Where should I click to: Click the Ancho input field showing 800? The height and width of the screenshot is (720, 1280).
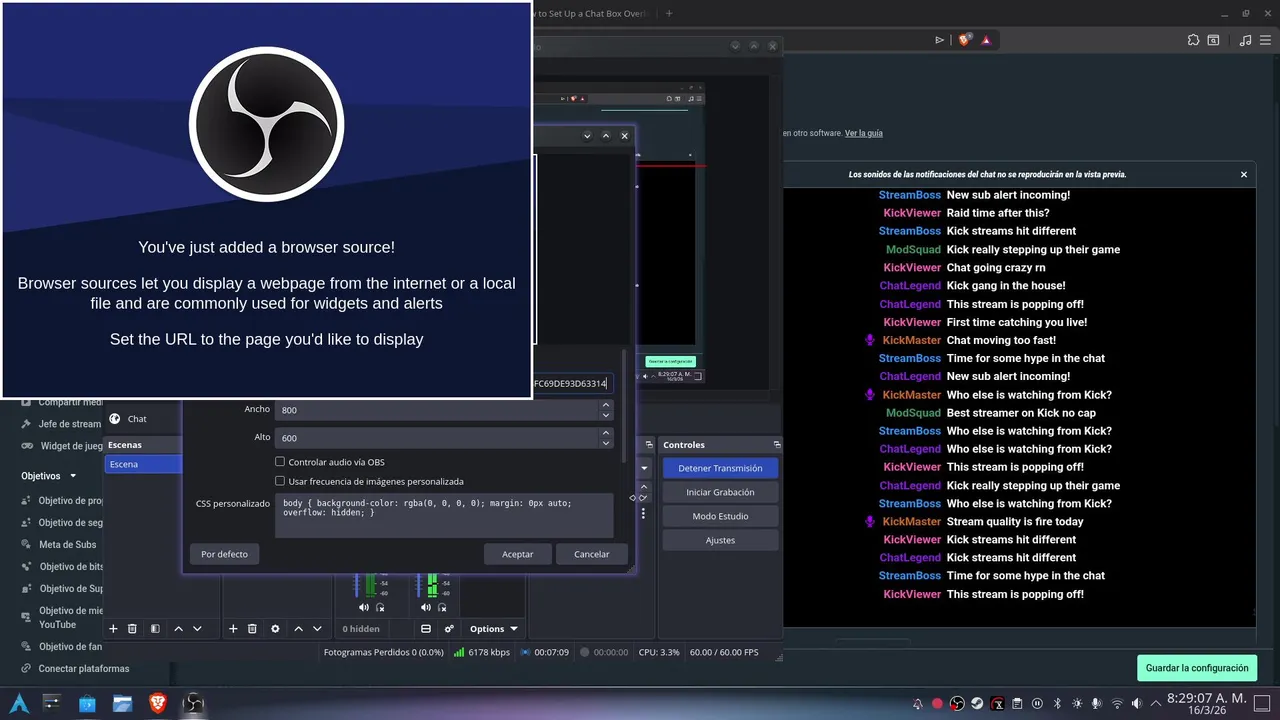[x=436, y=410]
